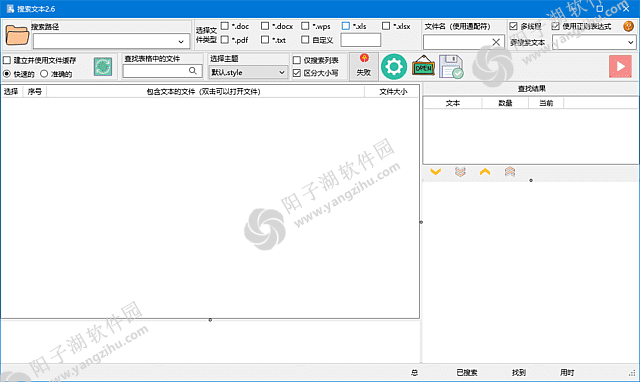Click the app icon in title bar
640x382 pixels.
tap(10, 9)
